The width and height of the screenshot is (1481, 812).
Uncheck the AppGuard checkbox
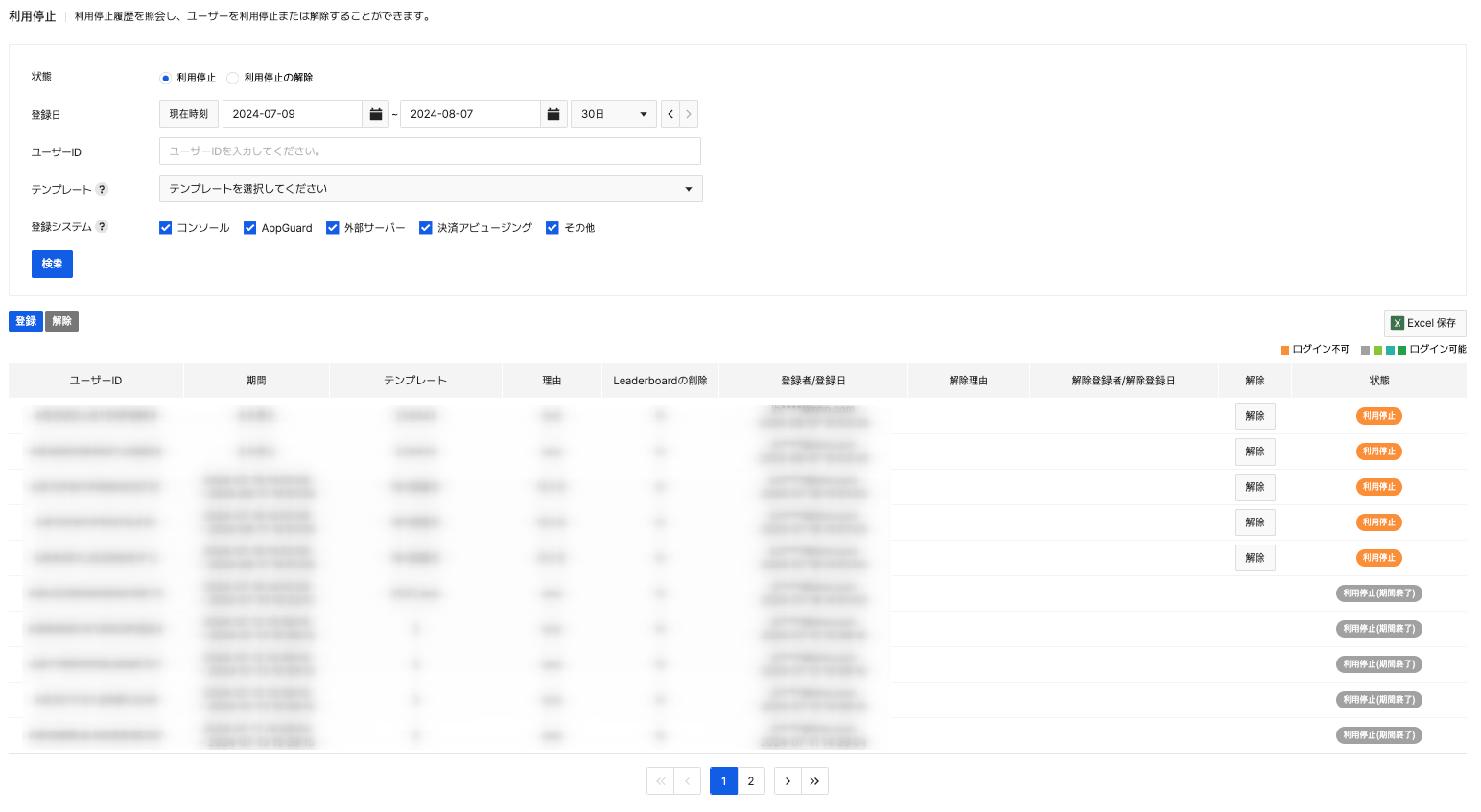click(x=249, y=227)
